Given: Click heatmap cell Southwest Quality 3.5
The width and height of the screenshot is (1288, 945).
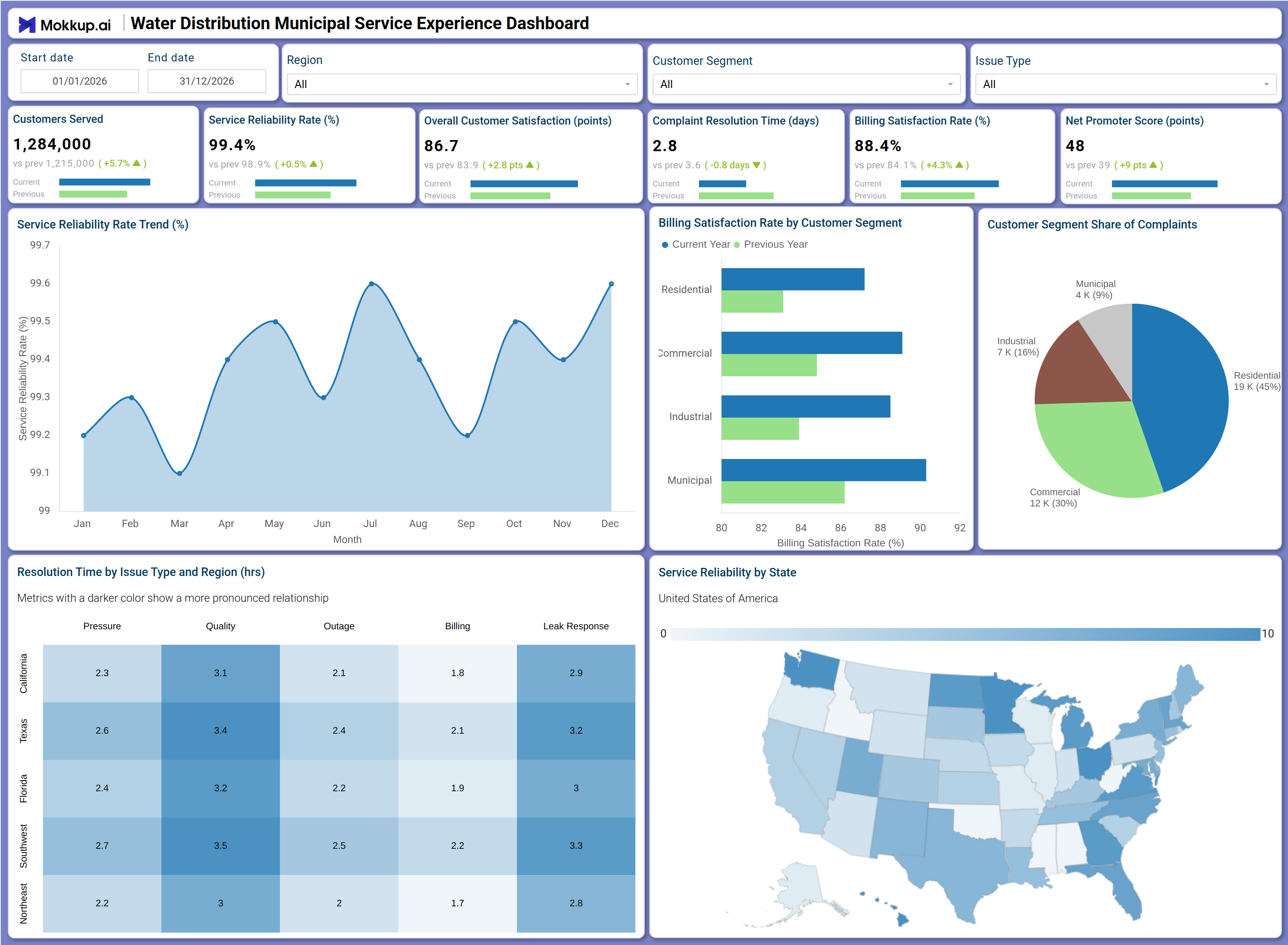Looking at the screenshot, I should 221,845.
